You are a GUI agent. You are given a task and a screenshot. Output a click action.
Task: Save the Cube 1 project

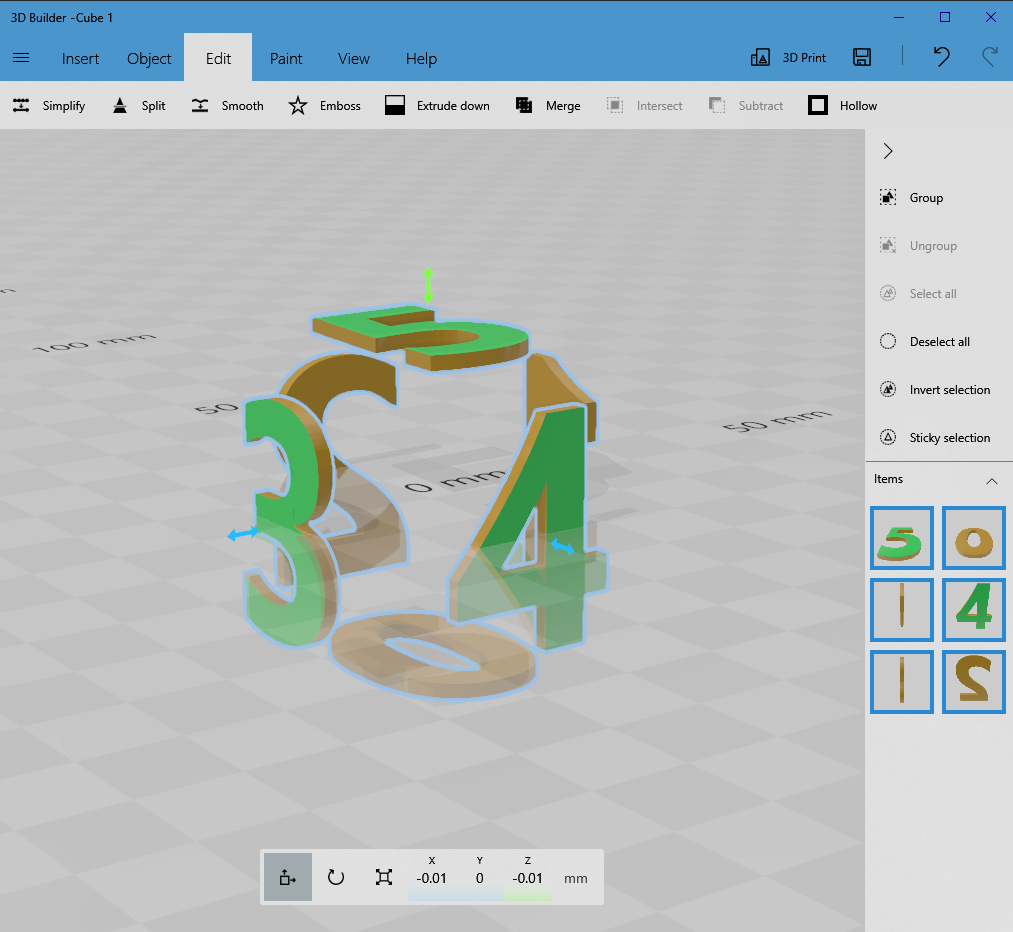coord(861,57)
